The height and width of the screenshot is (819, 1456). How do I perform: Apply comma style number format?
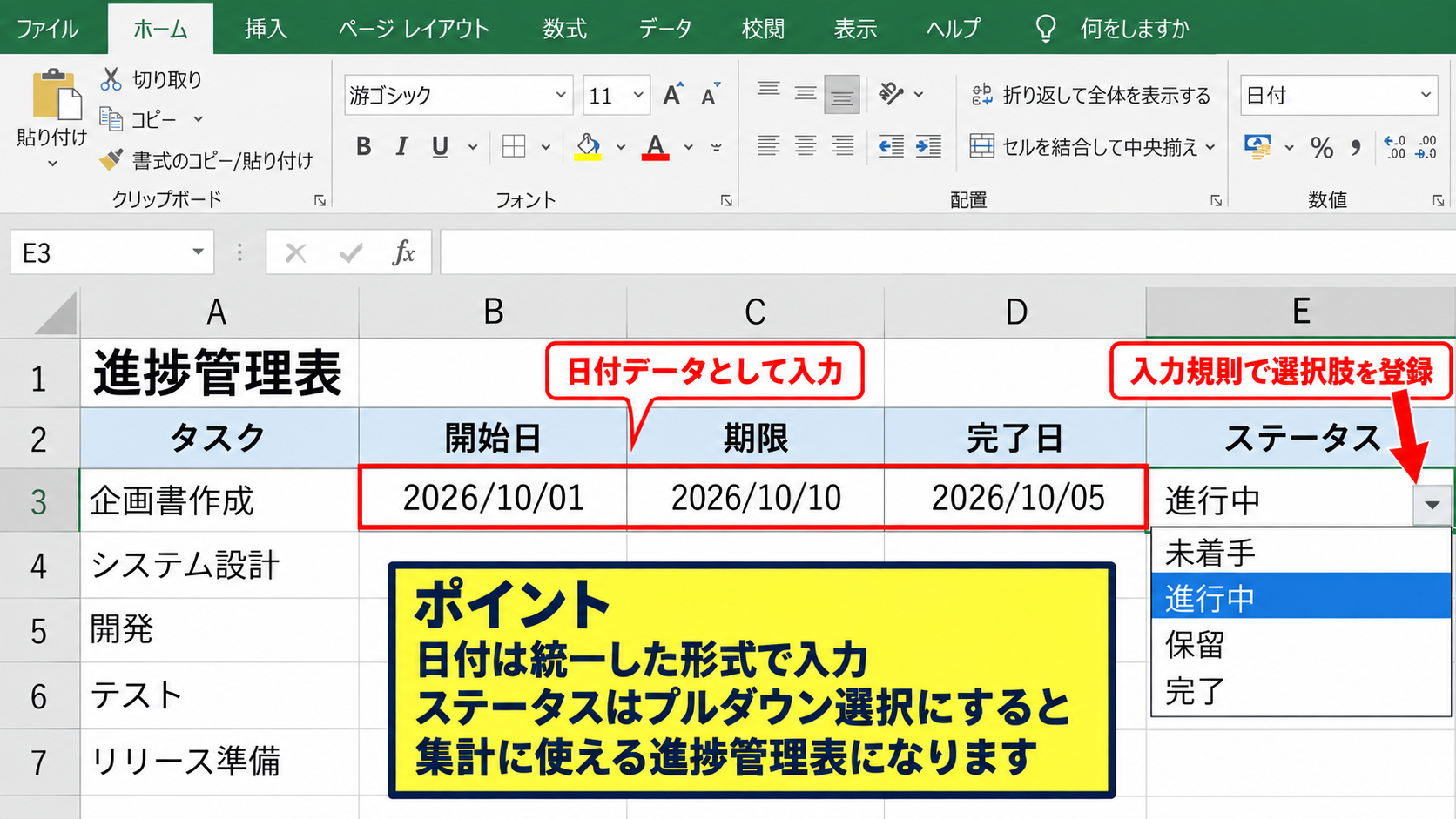point(1356,147)
